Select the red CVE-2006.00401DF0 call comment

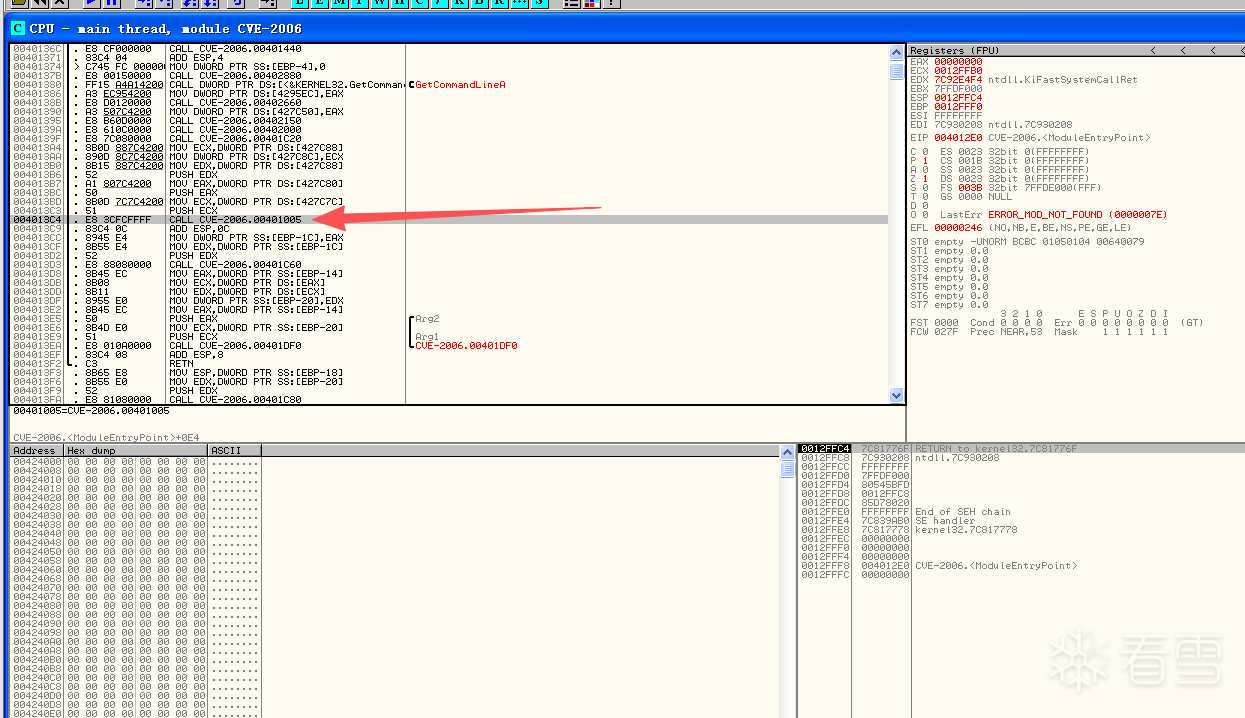click(x=466, y=346)
